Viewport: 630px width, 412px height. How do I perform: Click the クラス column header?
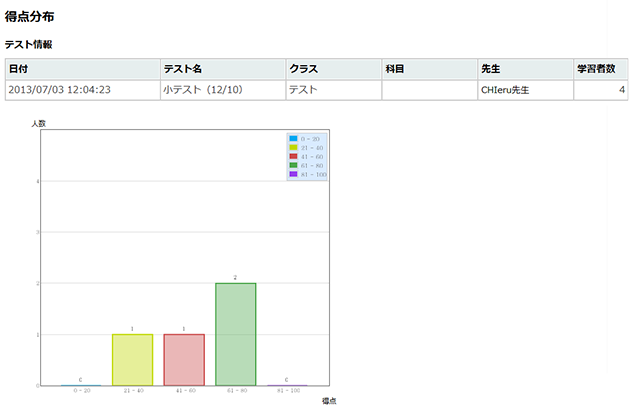point(303,69)
